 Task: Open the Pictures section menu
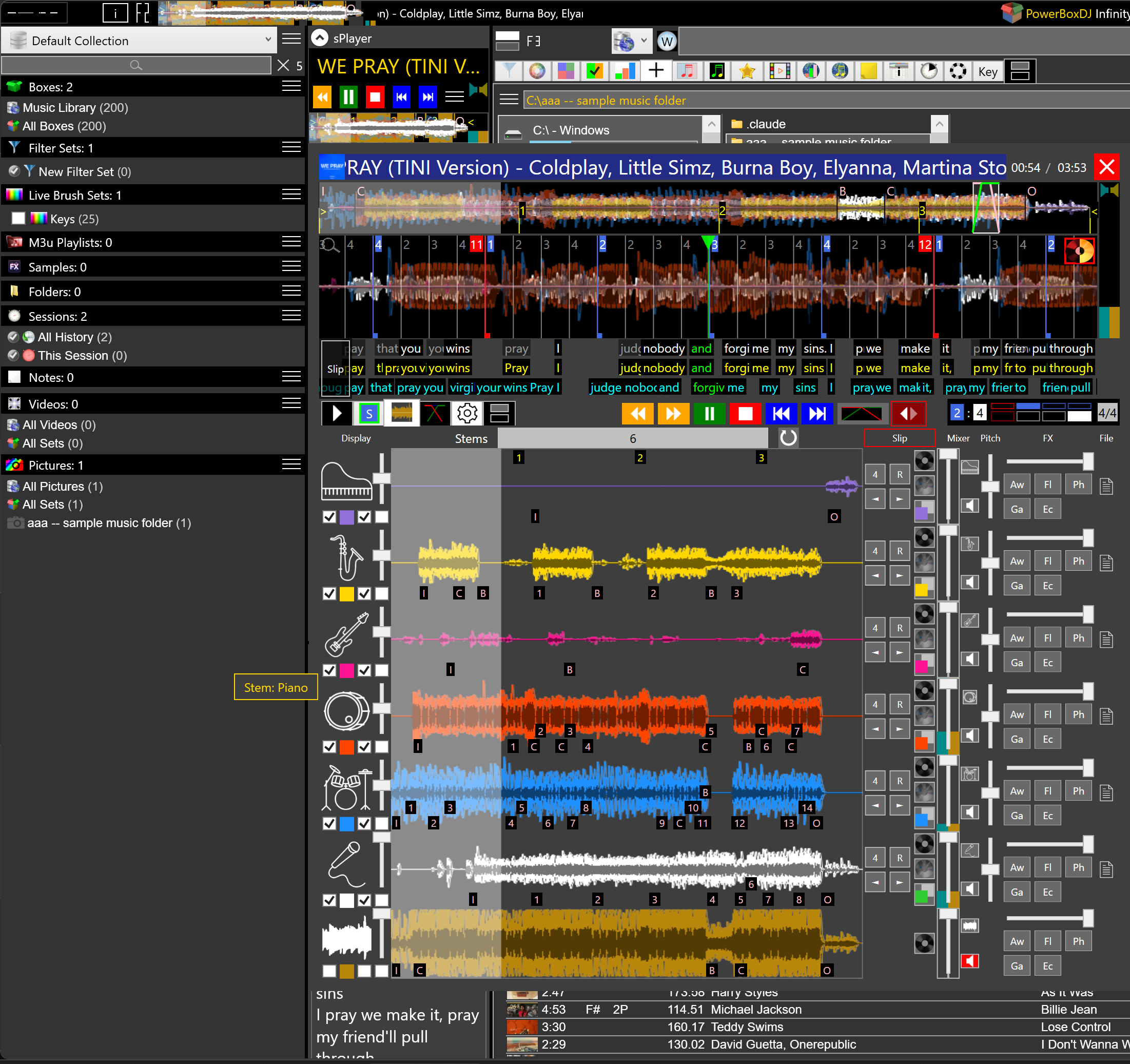tap(291, 465)
